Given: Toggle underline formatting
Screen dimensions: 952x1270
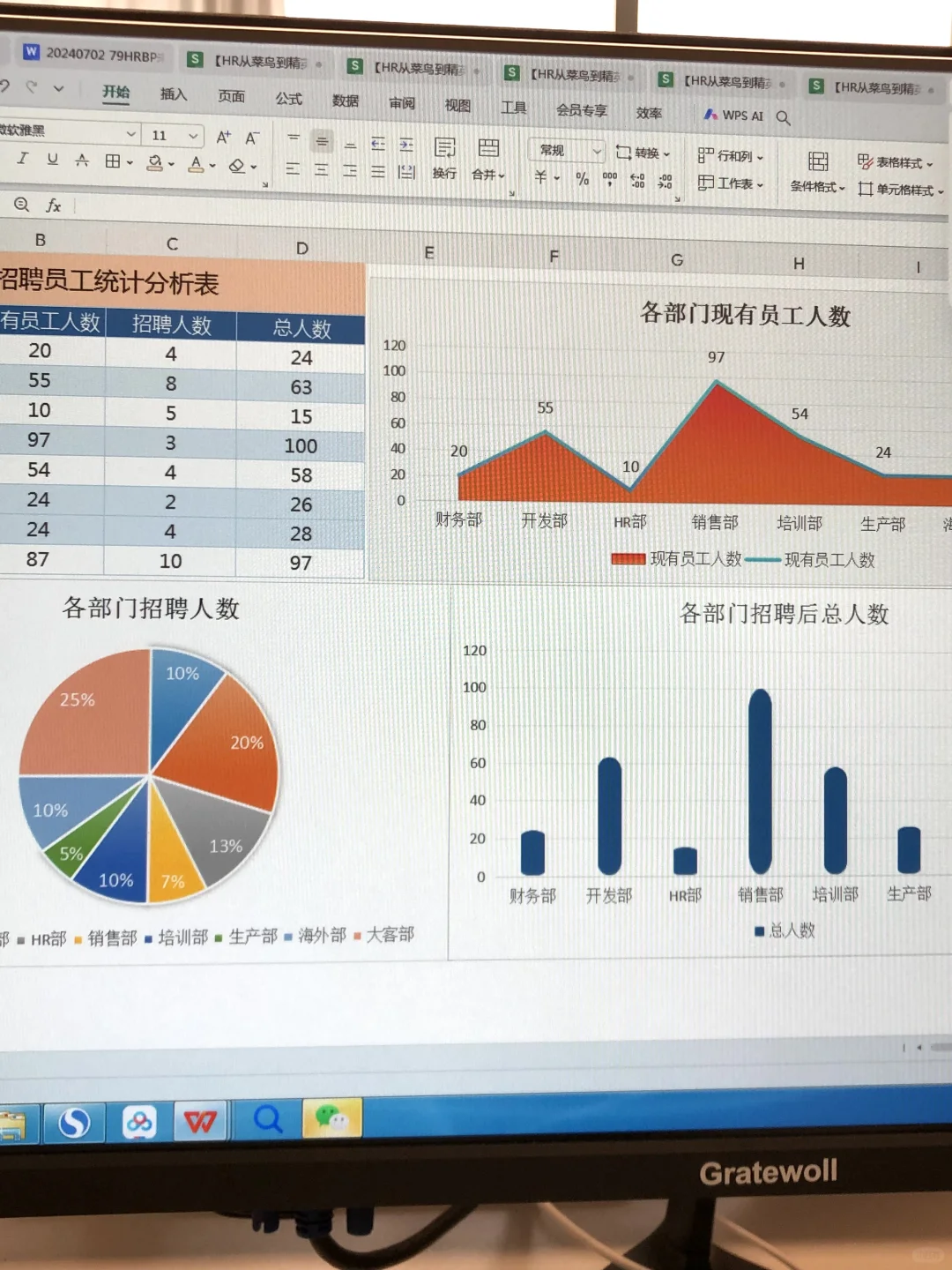Looking at the screenshot, I should (x=51, y=161).
